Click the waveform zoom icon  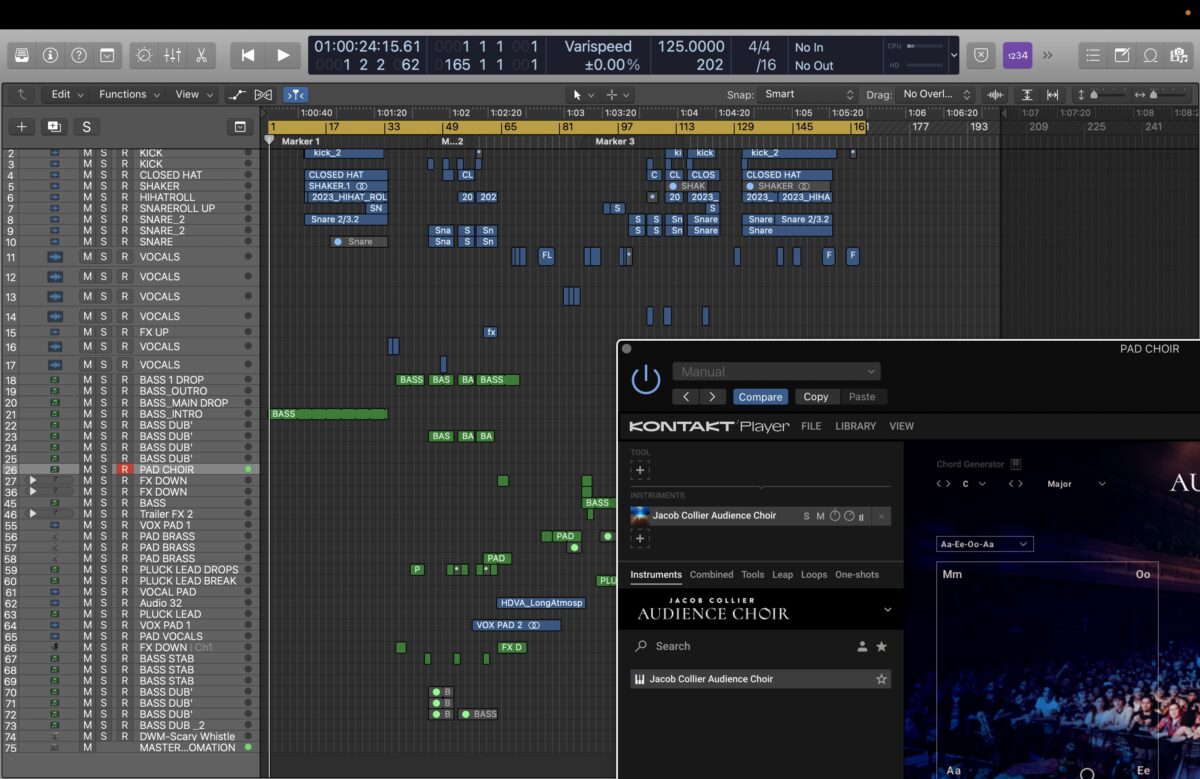pos(995,94)
